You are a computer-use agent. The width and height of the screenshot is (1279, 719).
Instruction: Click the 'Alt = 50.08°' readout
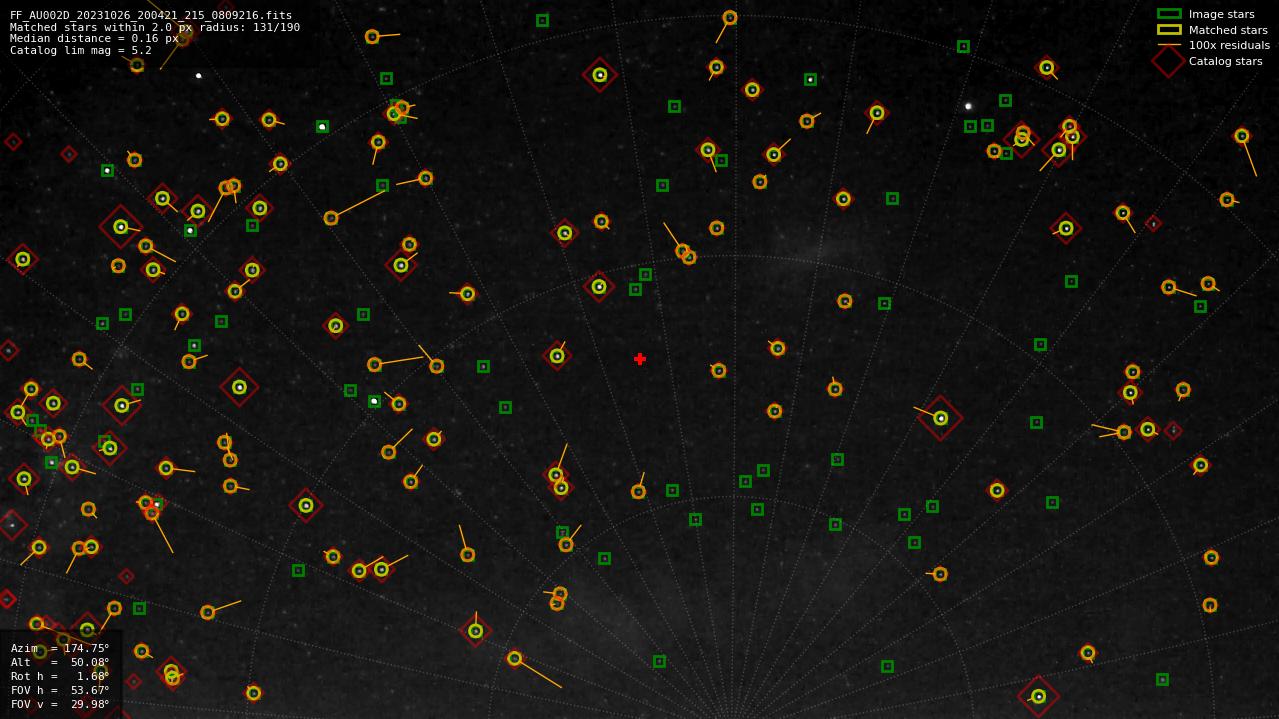click(60, 662)
